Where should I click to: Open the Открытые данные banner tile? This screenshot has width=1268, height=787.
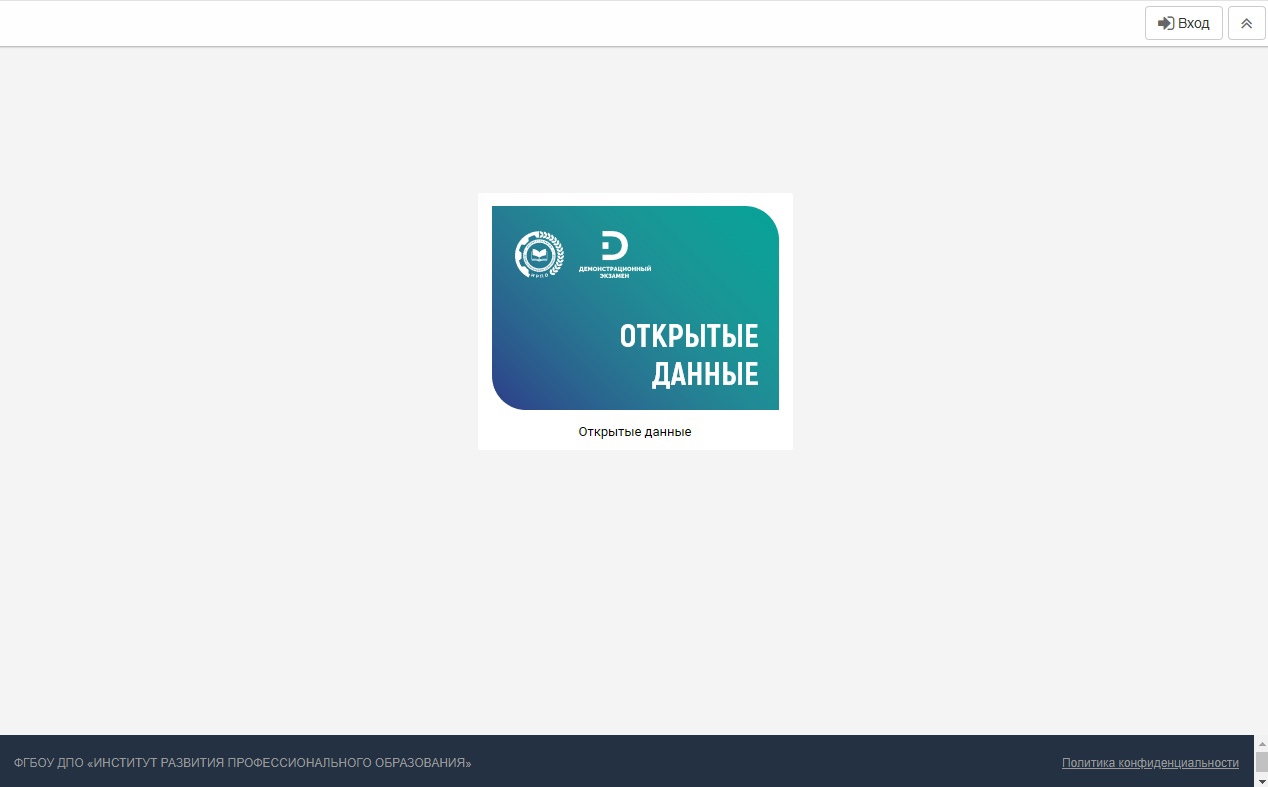[635, 307]
